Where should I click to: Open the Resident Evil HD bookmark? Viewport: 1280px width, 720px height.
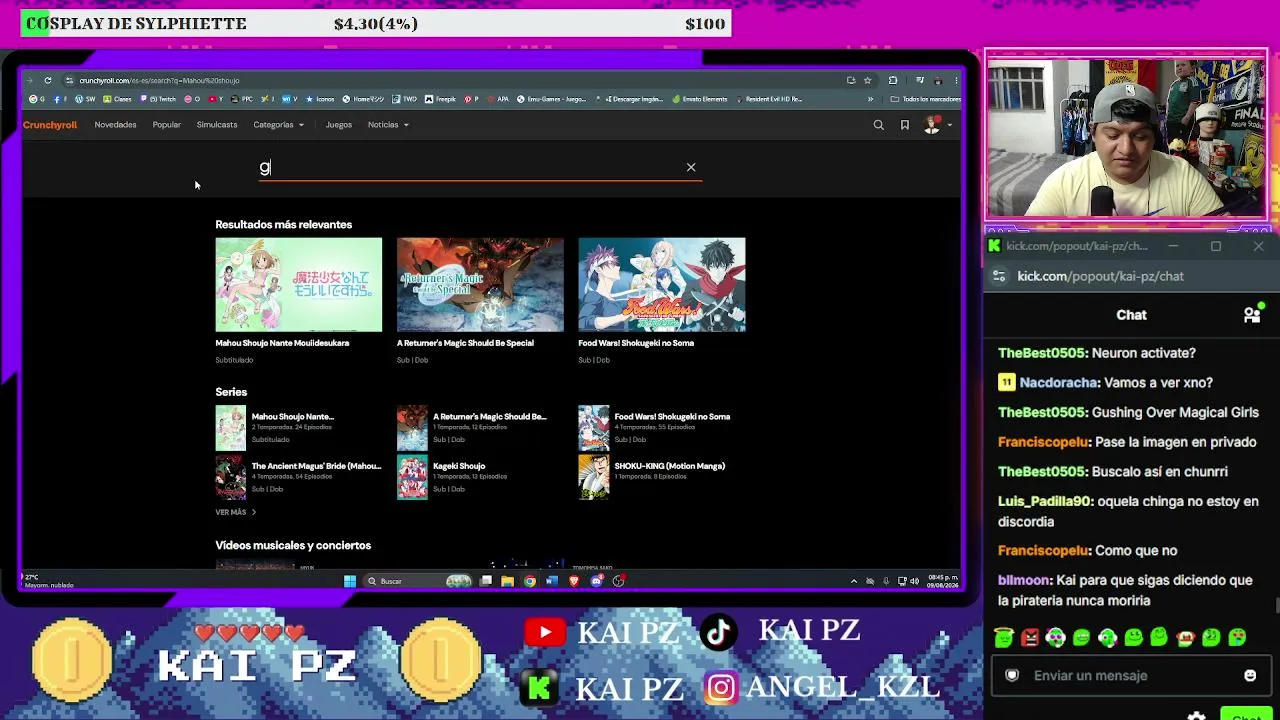click(x=770, y=99)
